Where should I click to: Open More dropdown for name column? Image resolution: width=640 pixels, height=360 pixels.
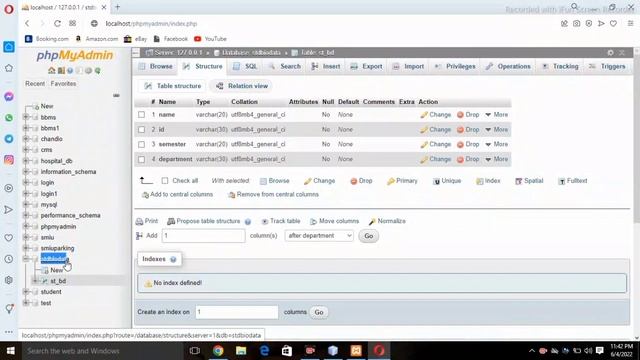click(497, 115)
